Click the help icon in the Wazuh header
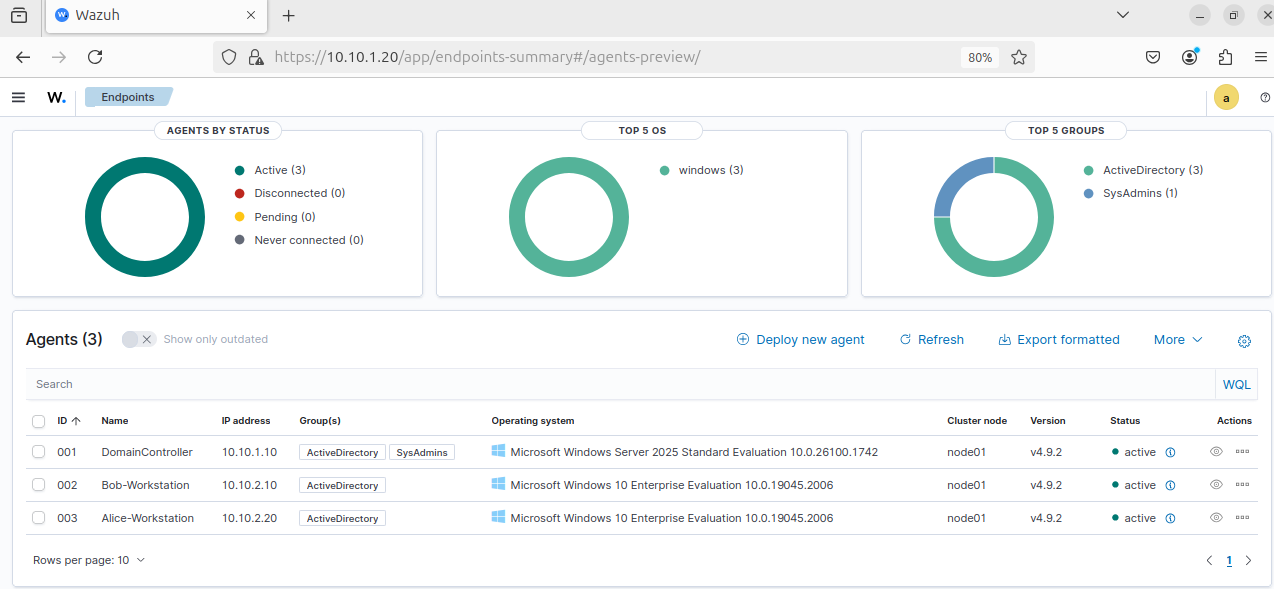The image size is (1274, 589). [1265, 97]
